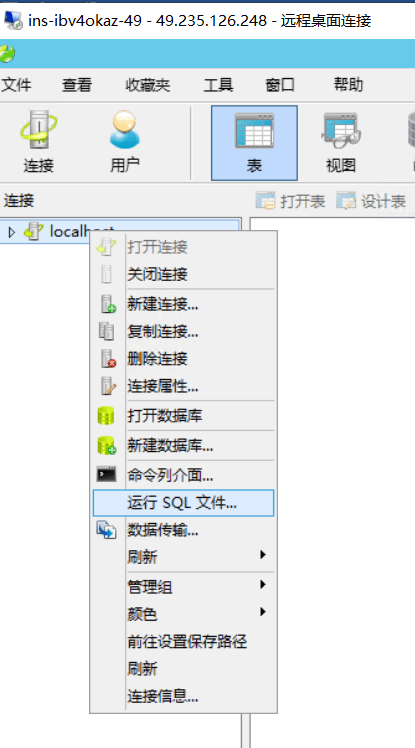Expand the 颜色 submenu arrow
The height and width of the screenshot is (748, 415).
pyautogui.click(x=262, y=612)
